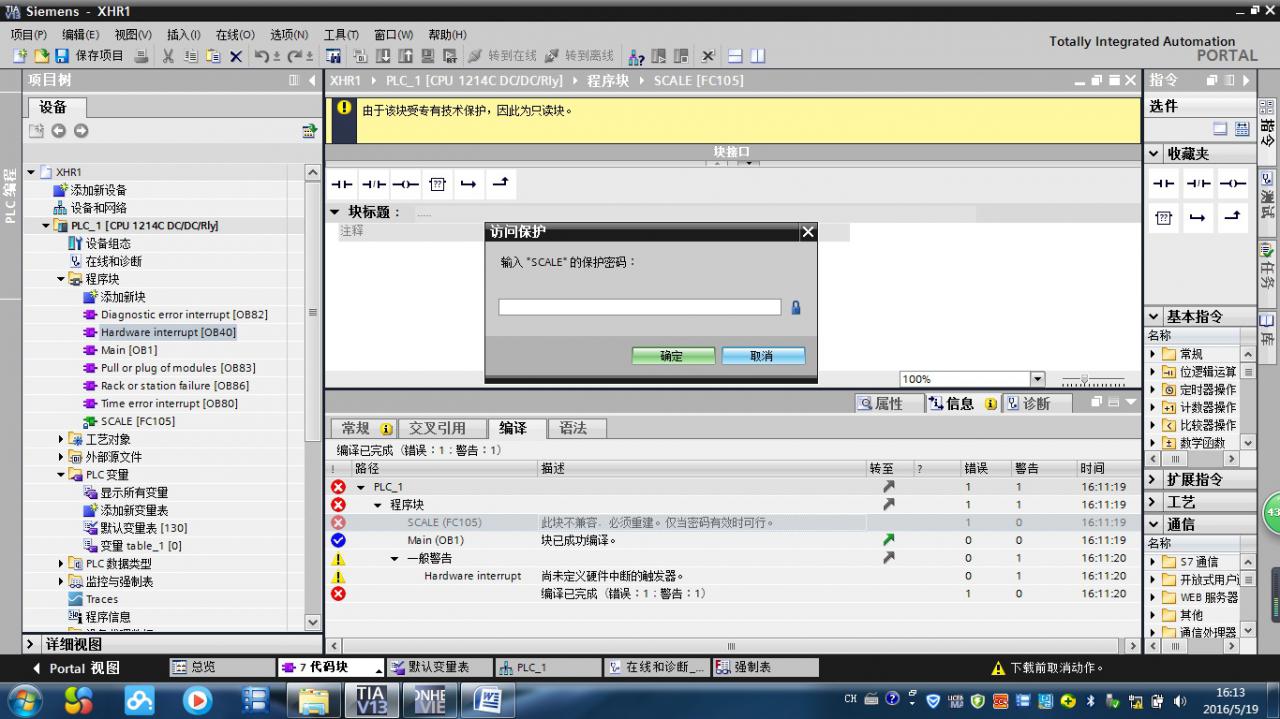Click the forward arrow in project tree
The image size is (1280, 719).
point(81,131)
